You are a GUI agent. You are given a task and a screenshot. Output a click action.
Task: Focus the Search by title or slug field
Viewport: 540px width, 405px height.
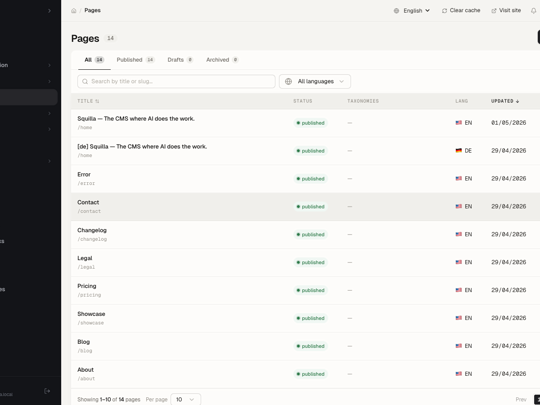point(176,82)
